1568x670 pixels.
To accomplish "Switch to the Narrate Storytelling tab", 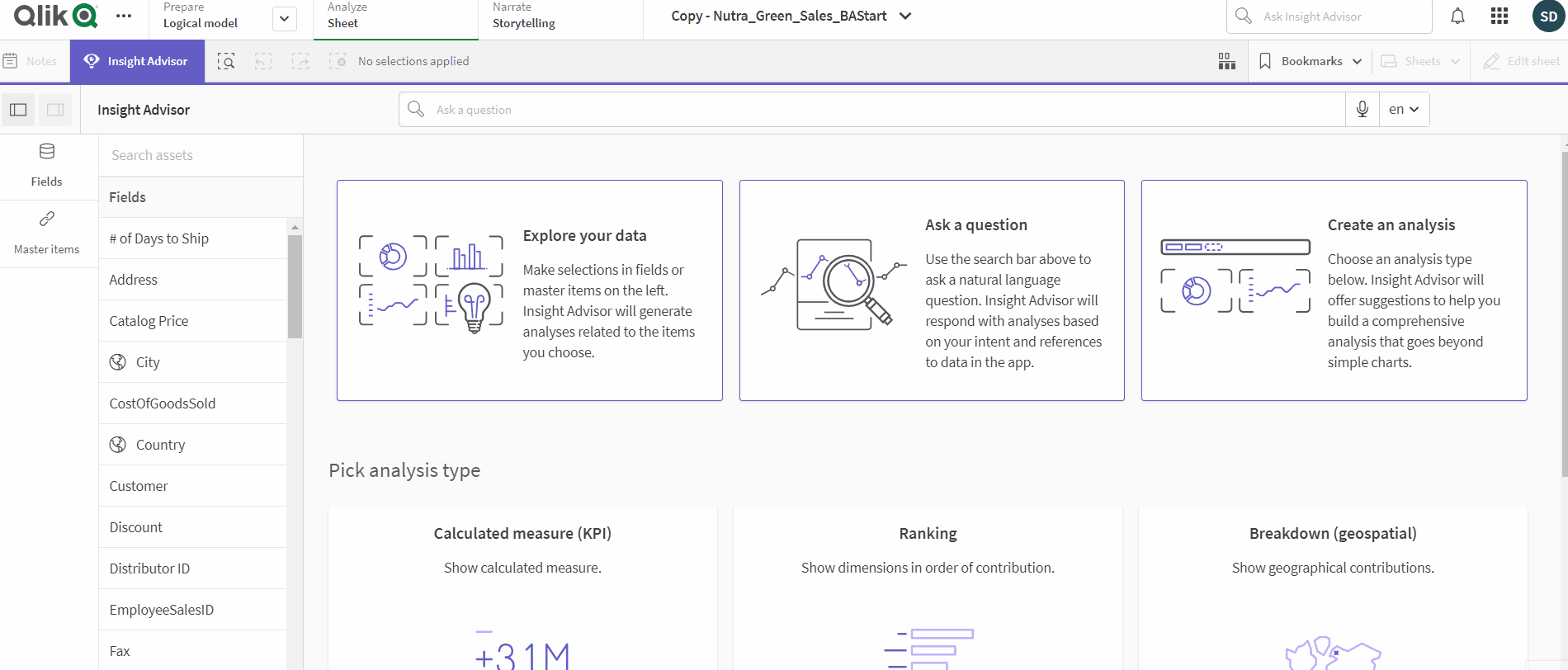I will 560,19.
